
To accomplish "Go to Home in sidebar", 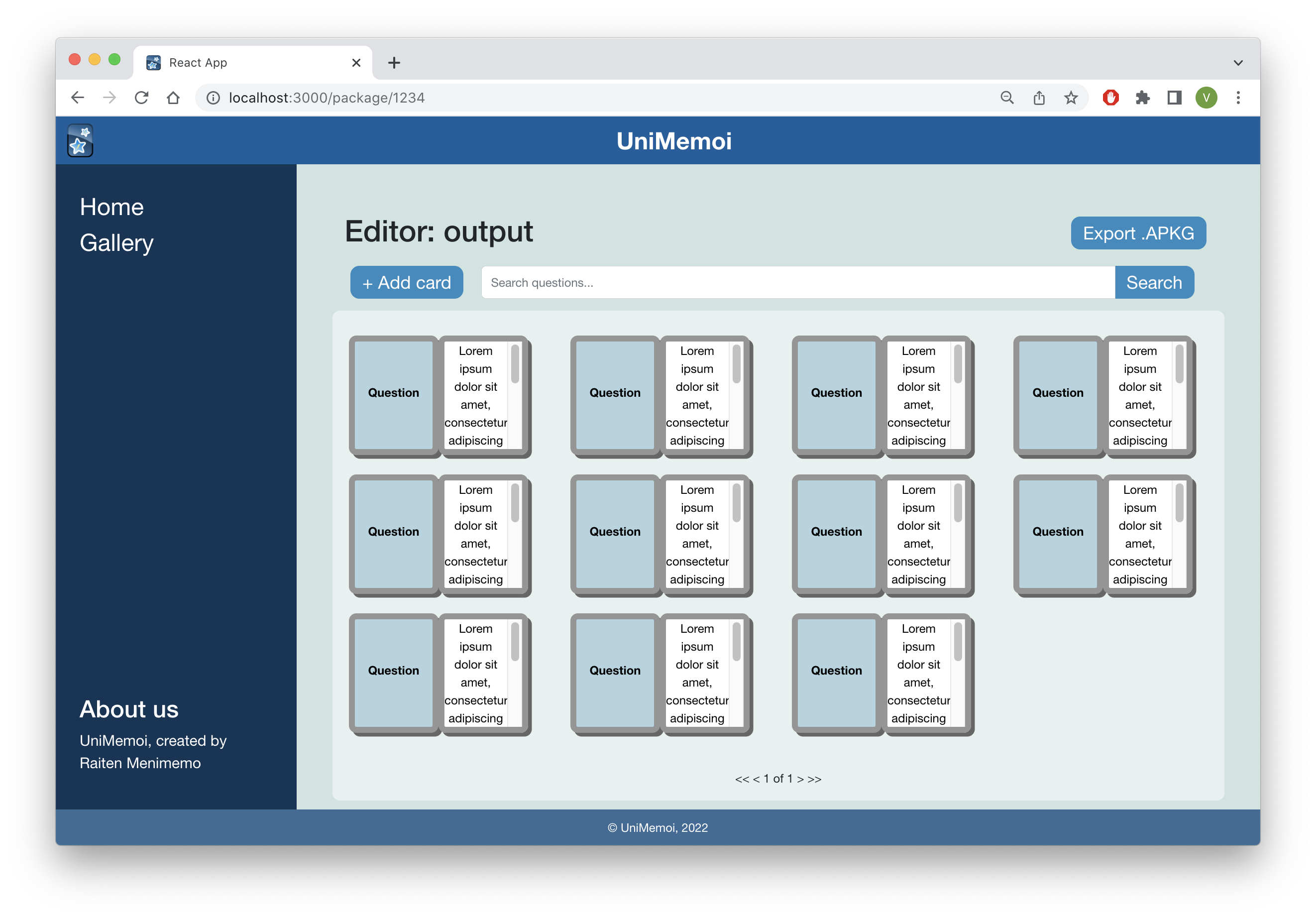I will [x=112, y=207].
